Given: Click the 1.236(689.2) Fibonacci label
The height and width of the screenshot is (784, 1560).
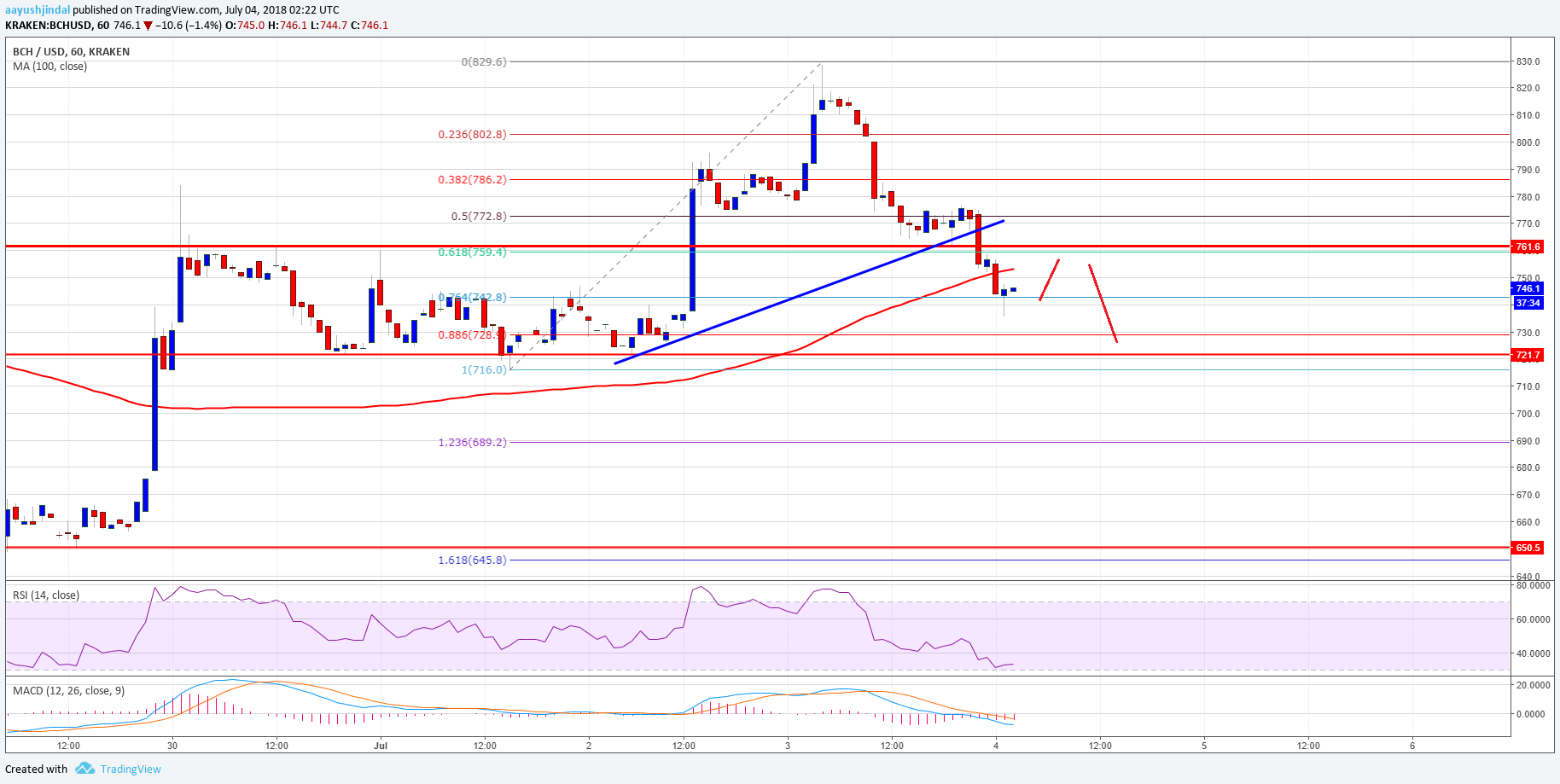Looking at the screenshot, I should 472,443.
